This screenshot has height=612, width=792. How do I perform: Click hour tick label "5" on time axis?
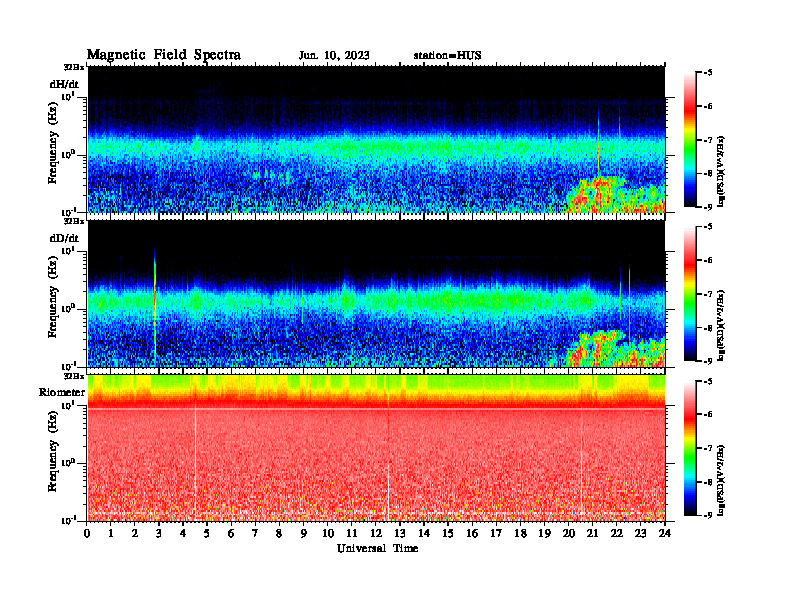[x=207, y=533]
